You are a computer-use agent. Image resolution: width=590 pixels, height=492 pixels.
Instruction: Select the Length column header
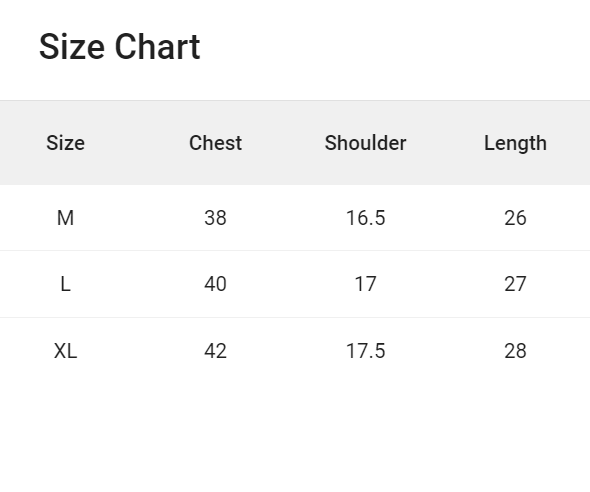[x=515, y=143]
